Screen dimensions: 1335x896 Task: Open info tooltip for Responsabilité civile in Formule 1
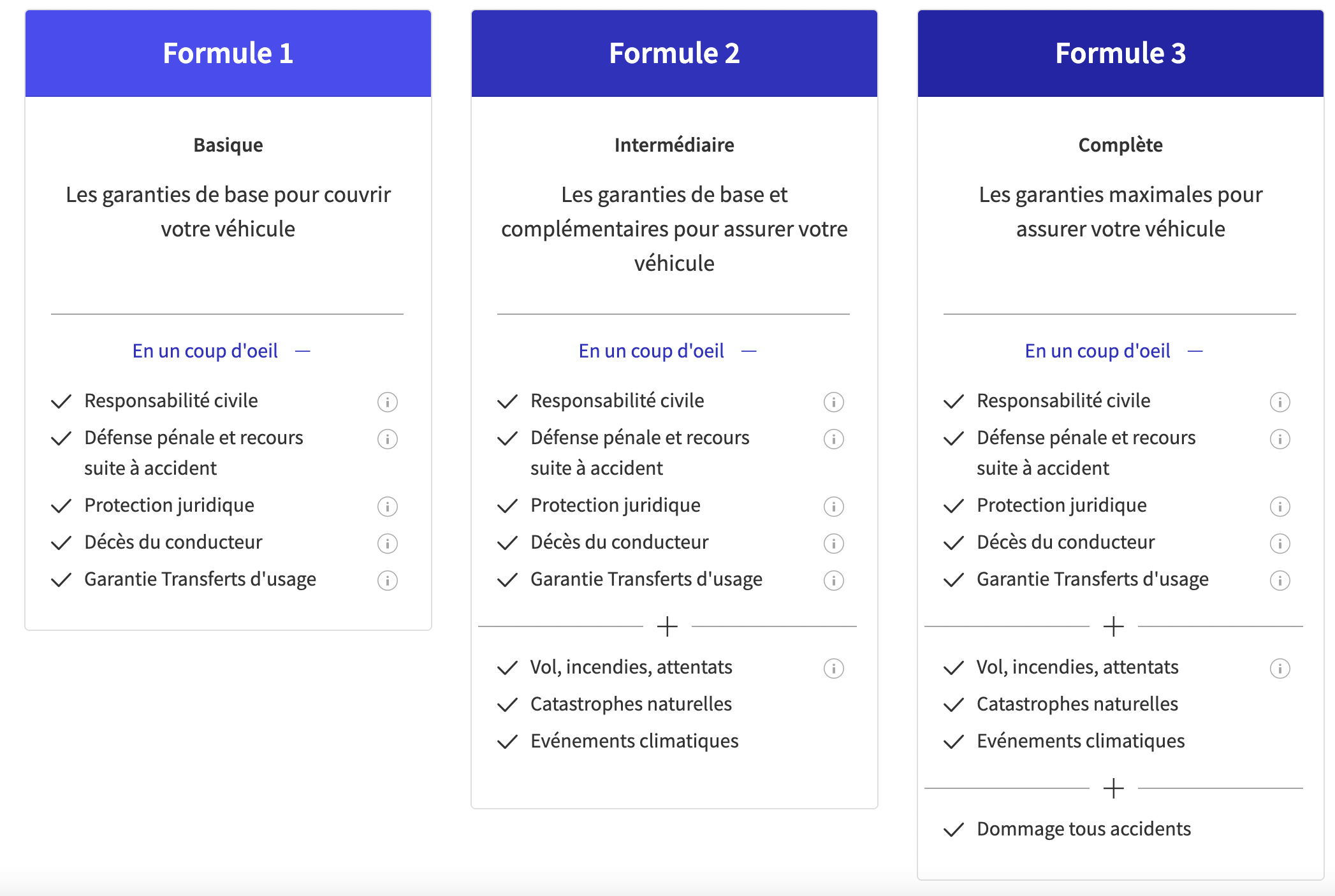click(386, 401)
